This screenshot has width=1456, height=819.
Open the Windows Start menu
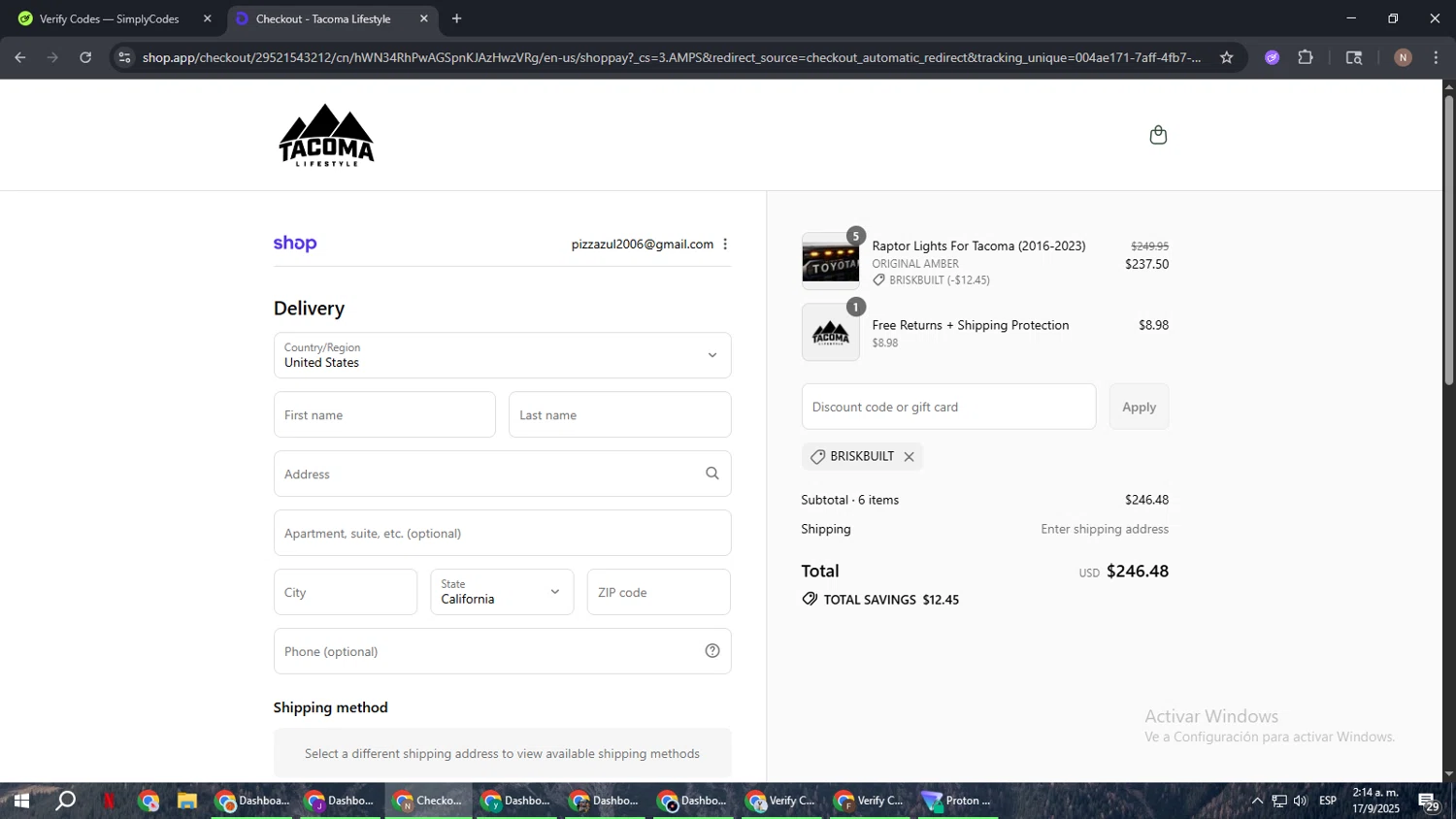pyautogui.click(x=20, y=801)
